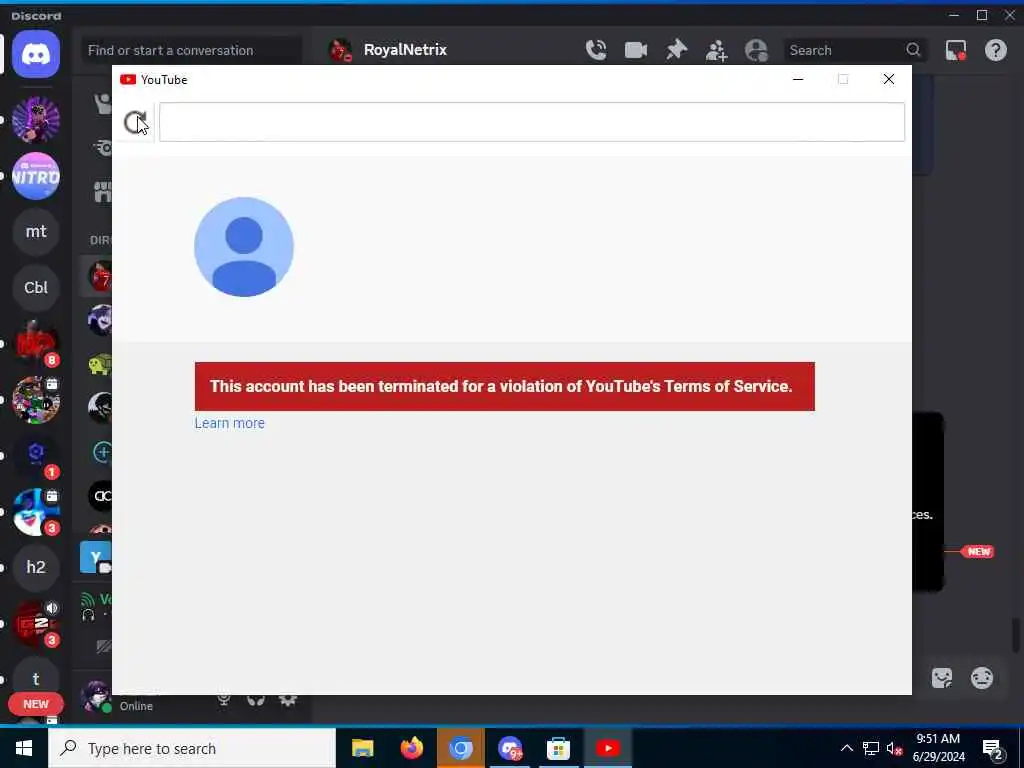Open the 'Cbl' server in sidebar
The image size is (1024, 768).
pyautogui.click(x=36, y=288)
